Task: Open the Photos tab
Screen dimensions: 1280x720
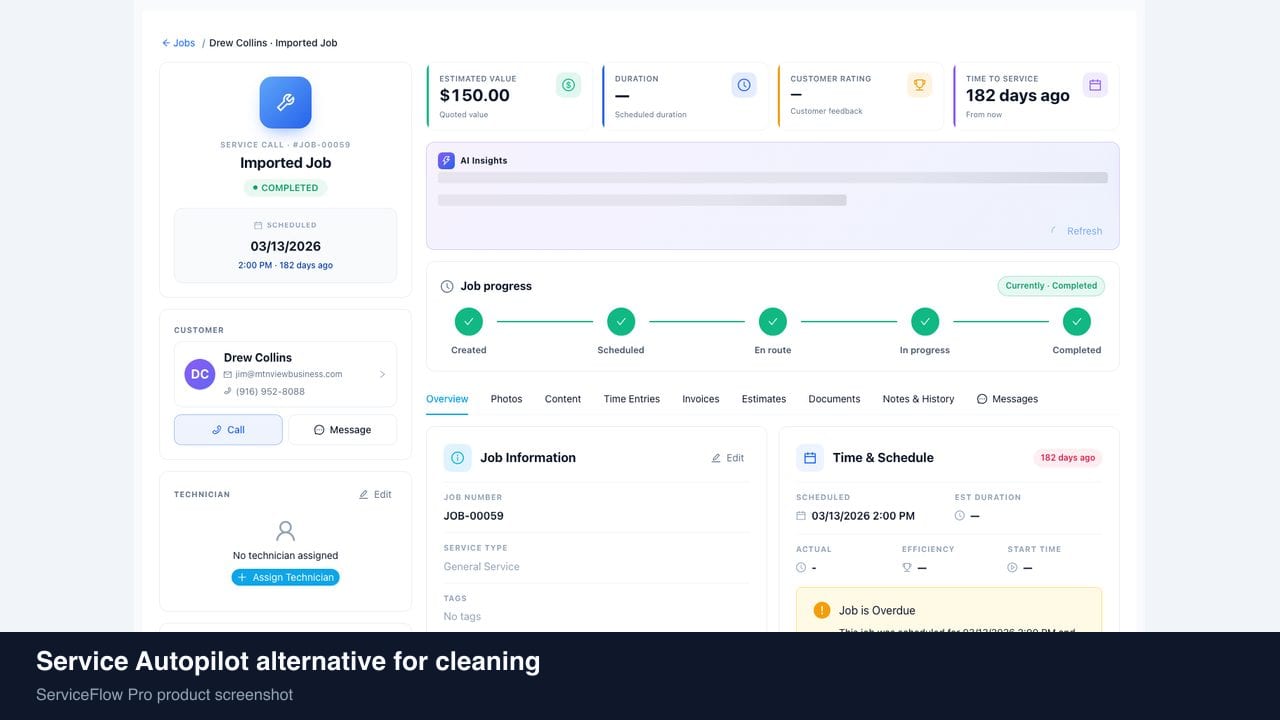Action: tap(506, 399)
